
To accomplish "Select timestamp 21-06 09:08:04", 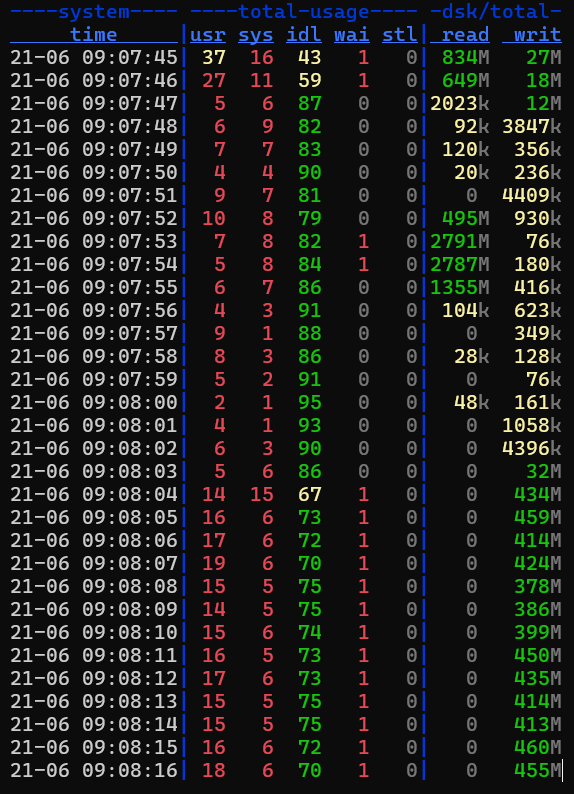I will [x=94, y=494].
